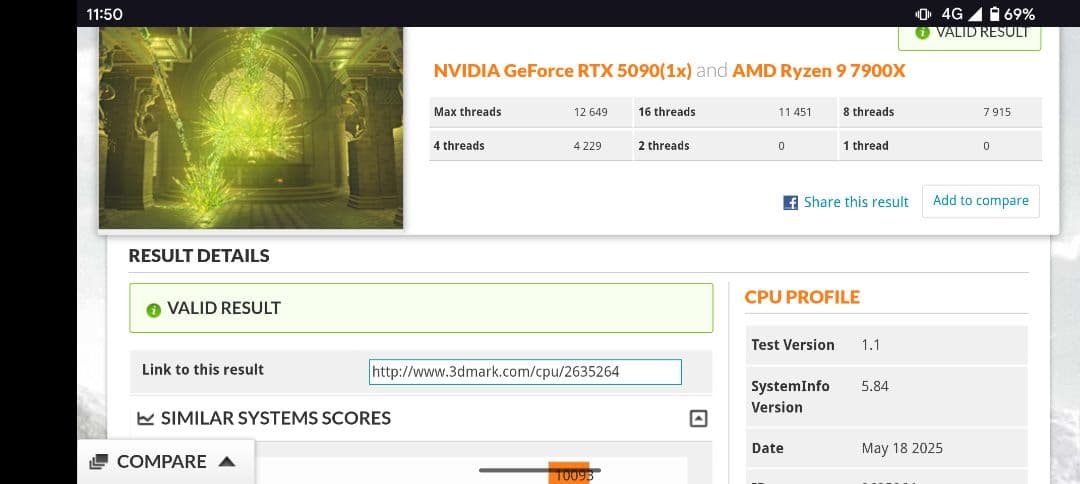Viewport: 1080px width, 484px height.
Task: Click the 16 threads score 11 451
Action: (796, 112)
